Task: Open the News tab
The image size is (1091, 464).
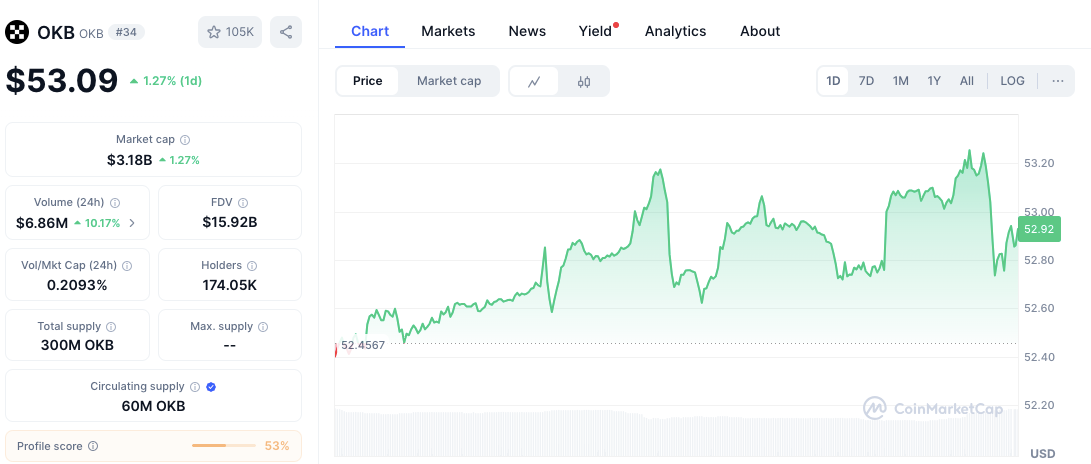Action: (527, 31)
